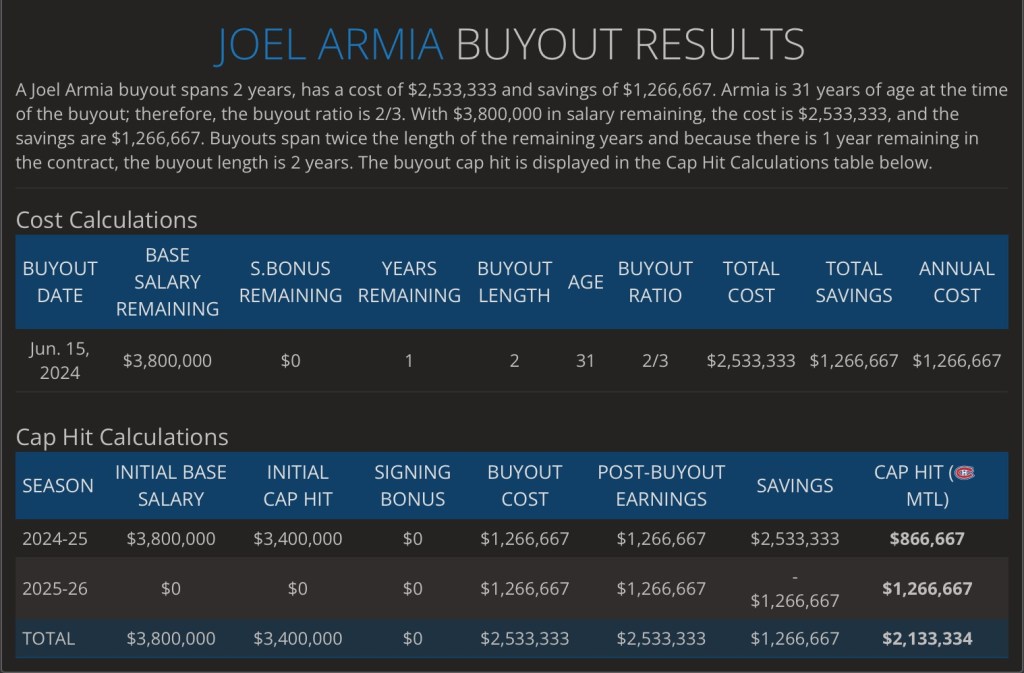Select the Post-Buyout Earnings column header
Screen dimensions: 1024x673
click(x=660, y=485)
